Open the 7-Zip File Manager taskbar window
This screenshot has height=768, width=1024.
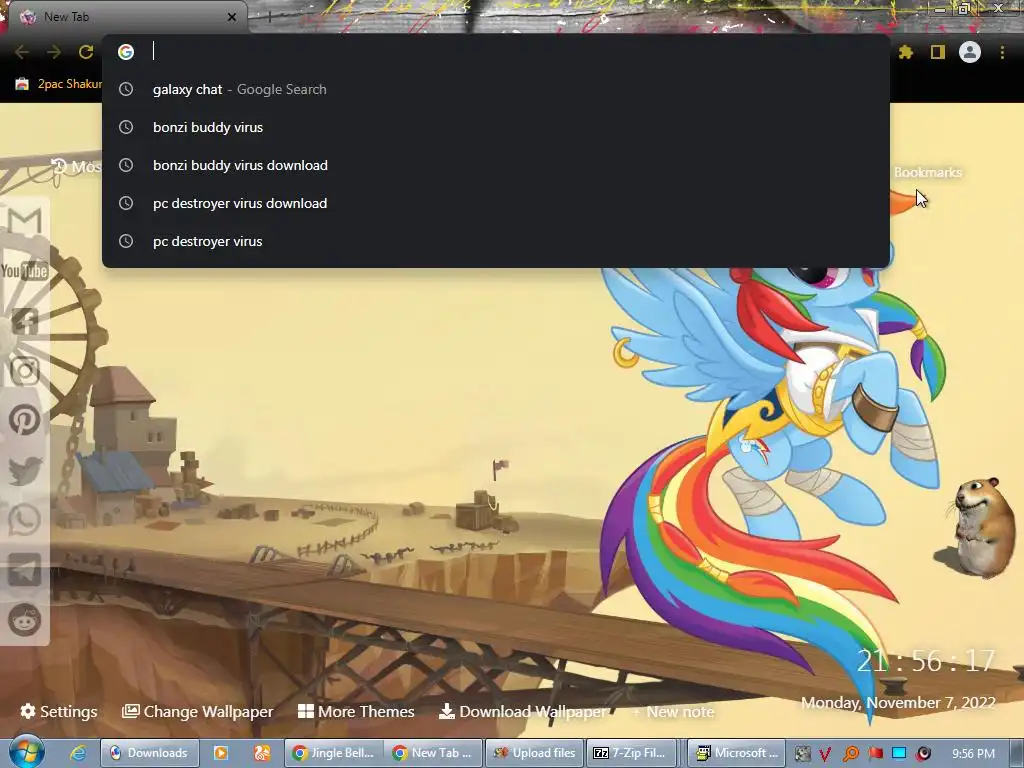click(x=630, y=753)
